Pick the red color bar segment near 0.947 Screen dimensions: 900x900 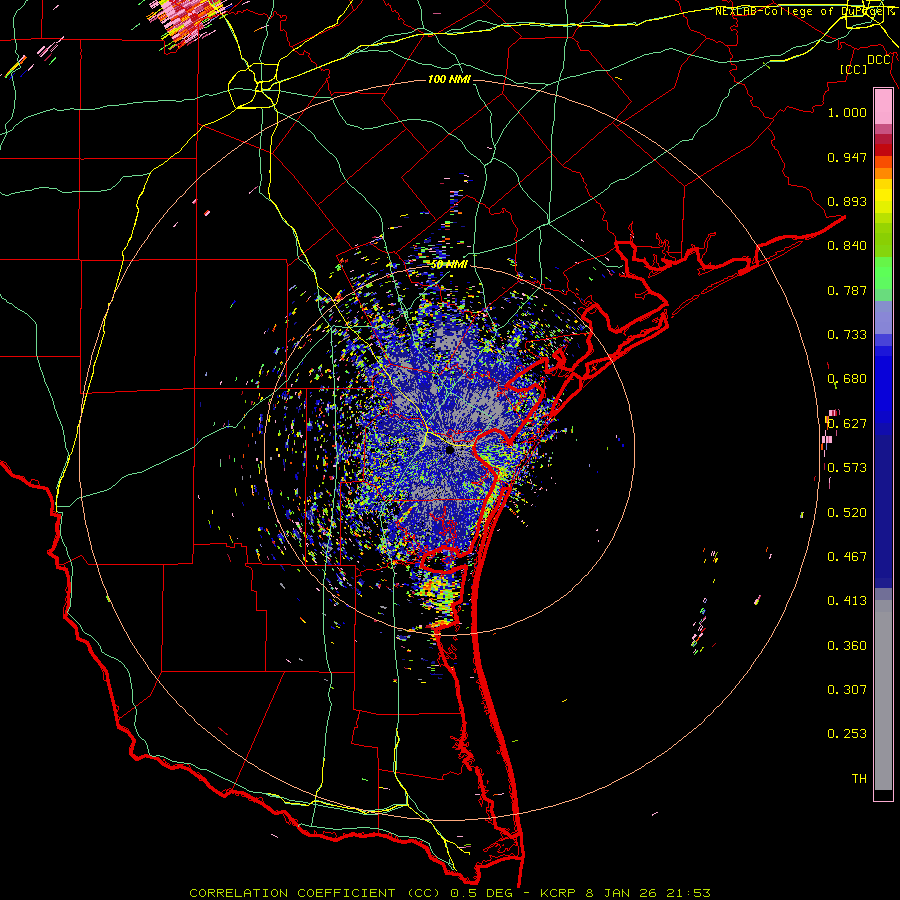[x=883, y=149]
